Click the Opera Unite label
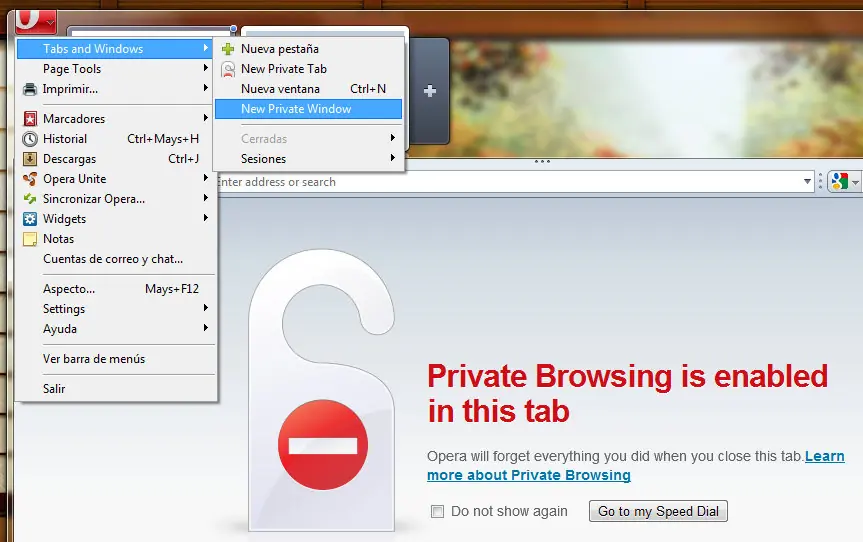Image resolution: width=863 pixels, height=542 pixels. point(75,179)
